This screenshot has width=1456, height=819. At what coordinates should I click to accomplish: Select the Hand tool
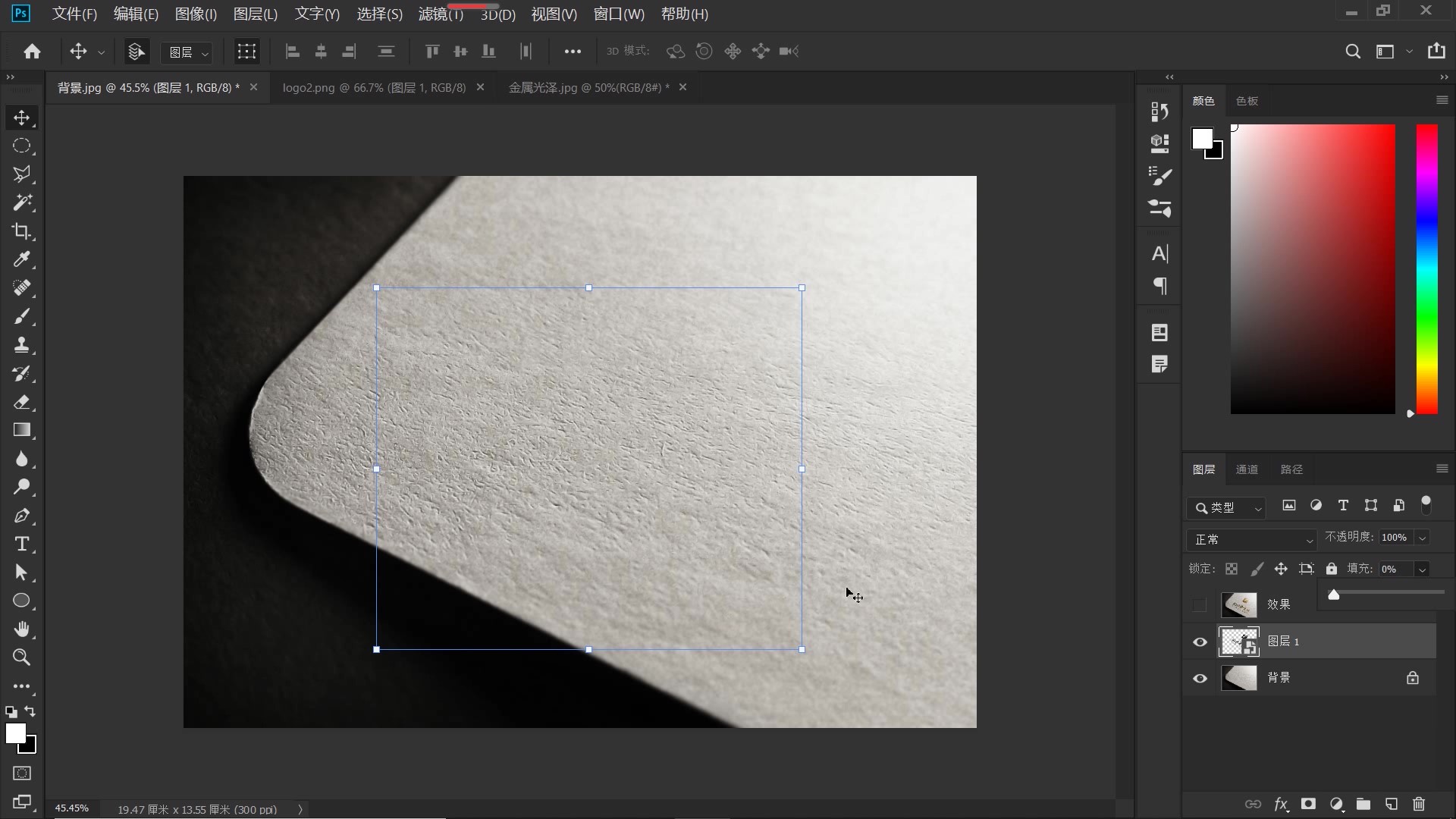click(21, 629)
